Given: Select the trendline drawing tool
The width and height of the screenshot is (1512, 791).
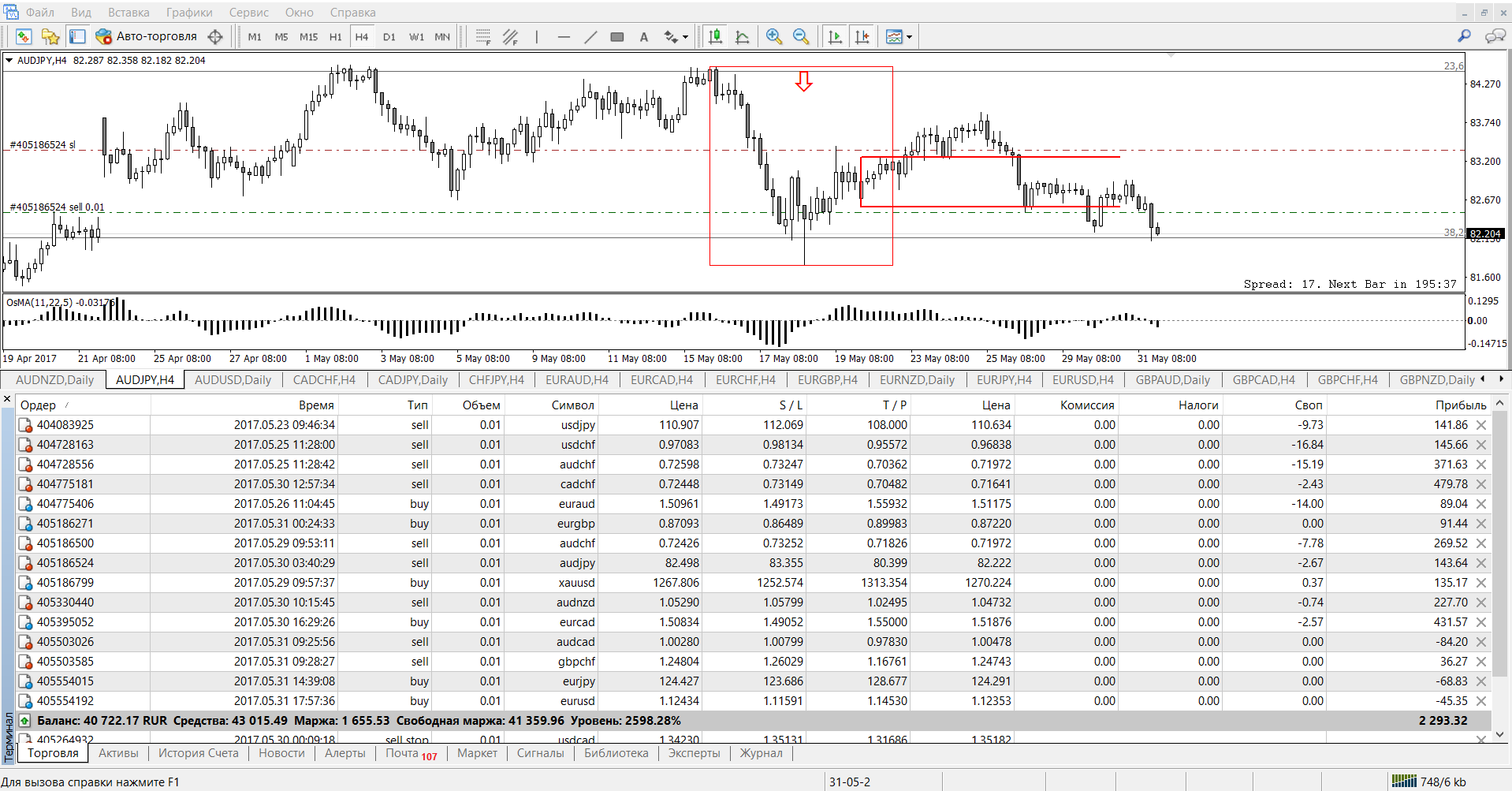Looking at the screenshot, I should 590,36.
